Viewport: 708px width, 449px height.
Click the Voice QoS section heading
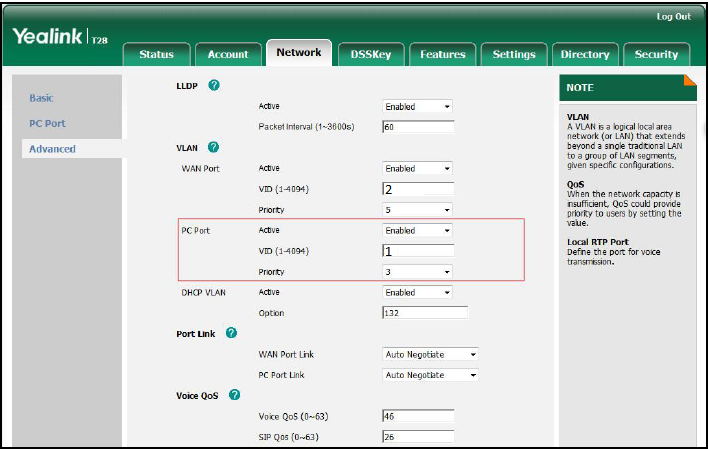[x=197, y=396]
